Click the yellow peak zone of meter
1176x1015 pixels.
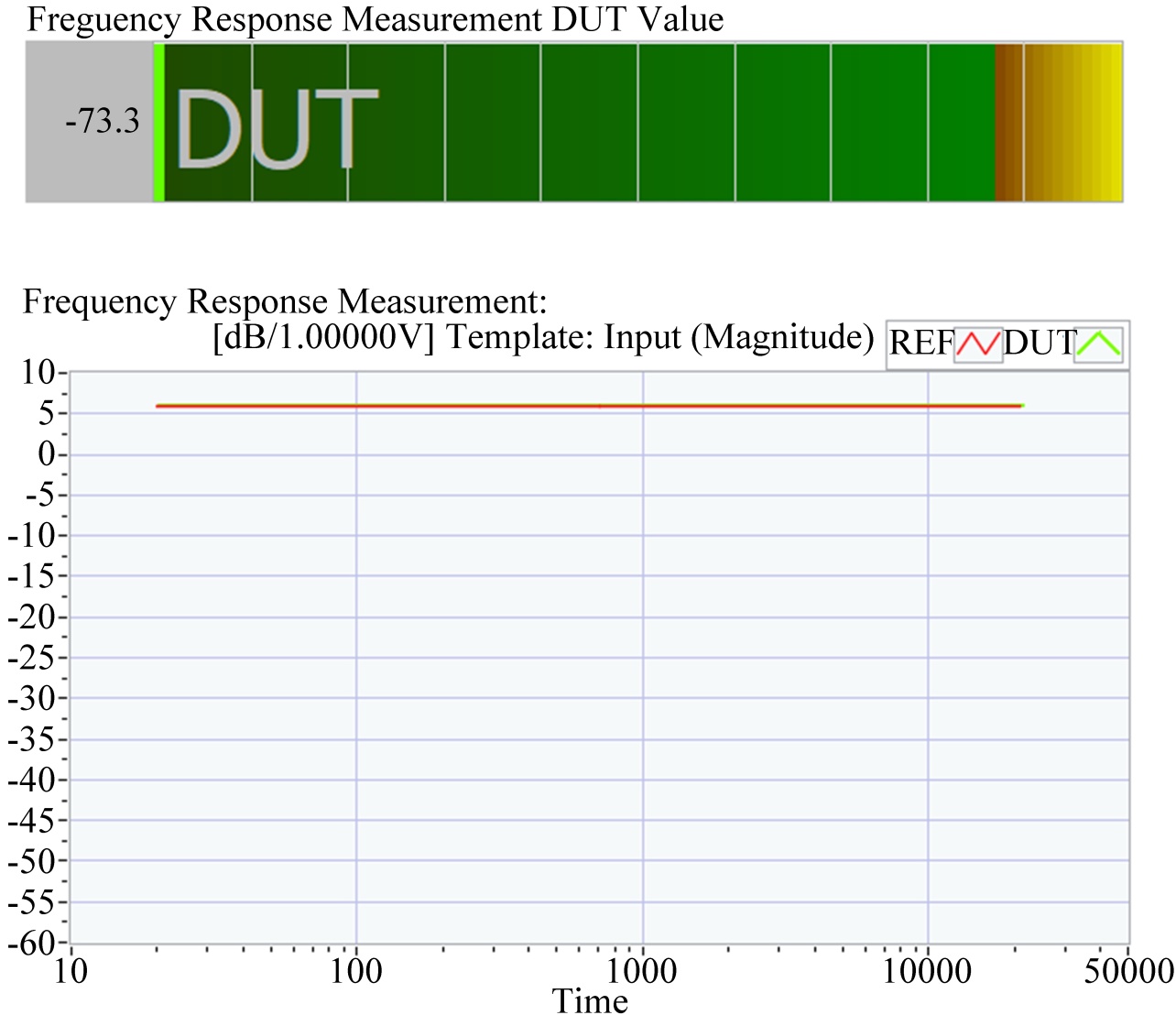(x=1090, y=122)
